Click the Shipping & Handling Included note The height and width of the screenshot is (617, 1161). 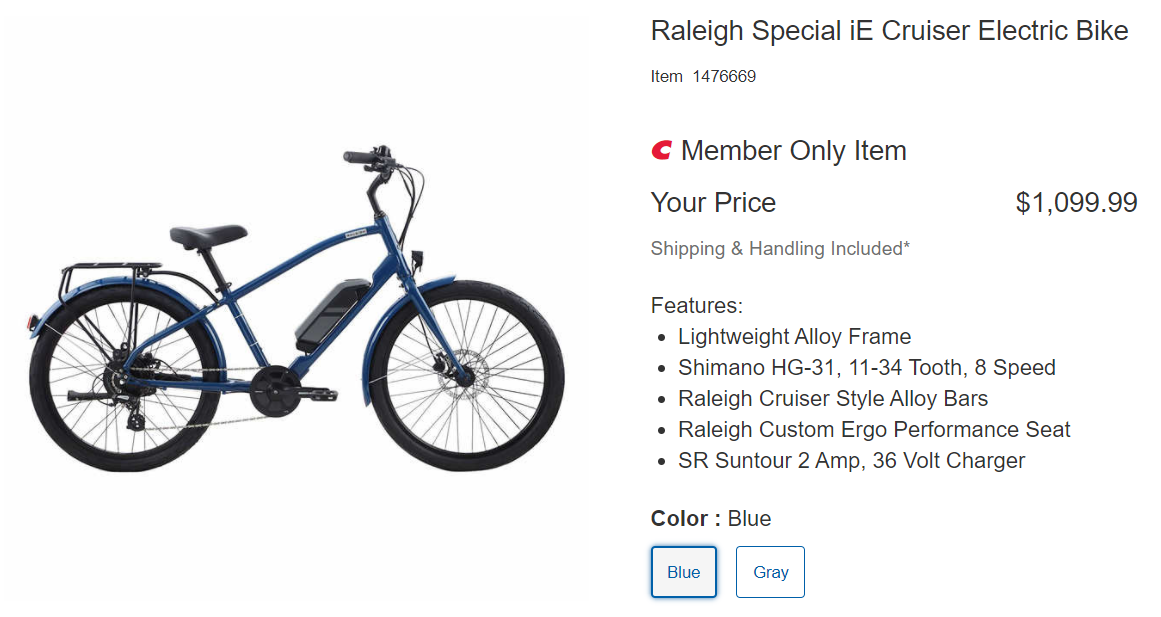(780, 248)
